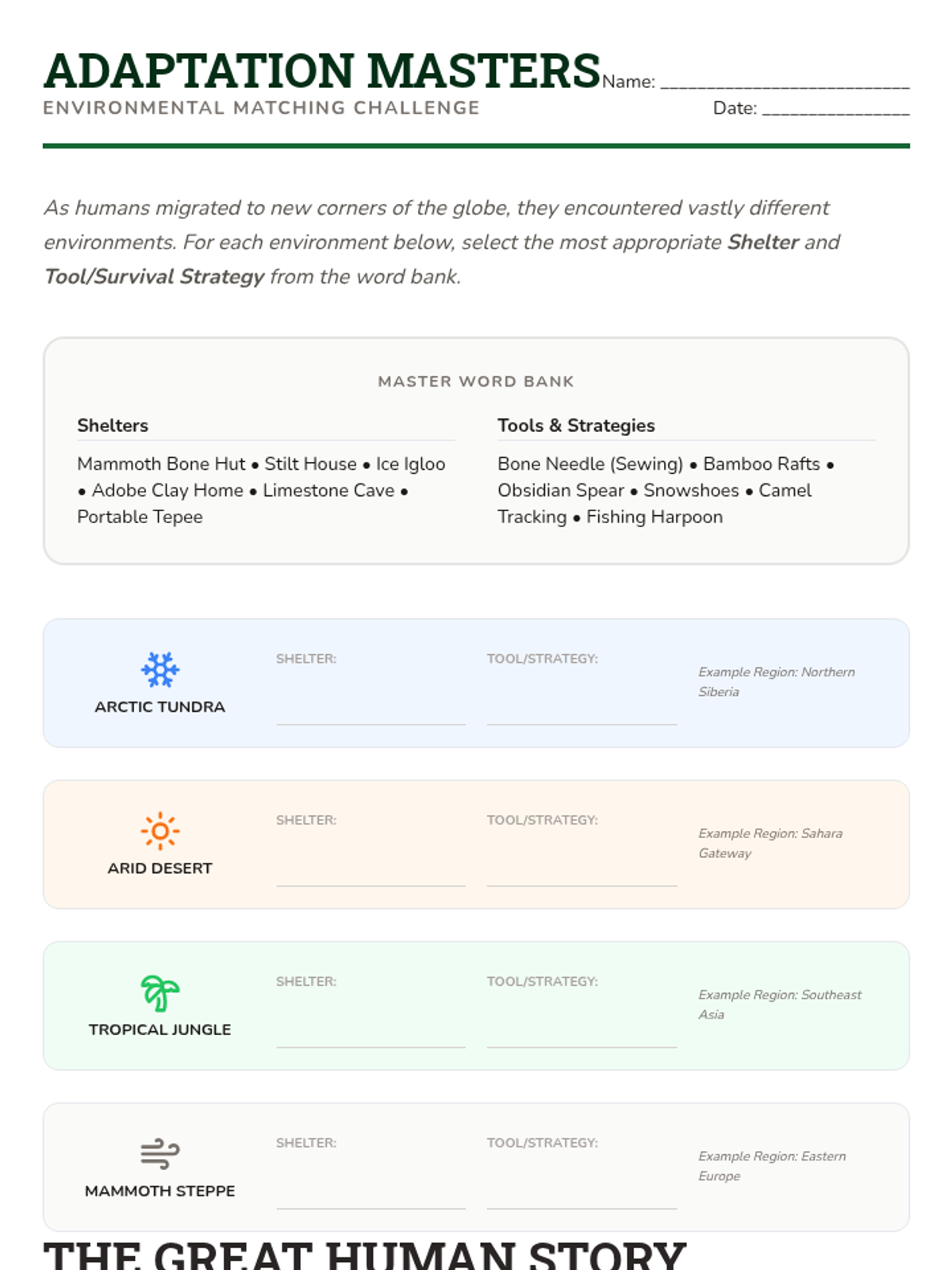Click the Adaptation Masters title
This screenshot has width=952, height=1270.
(322, 71)
